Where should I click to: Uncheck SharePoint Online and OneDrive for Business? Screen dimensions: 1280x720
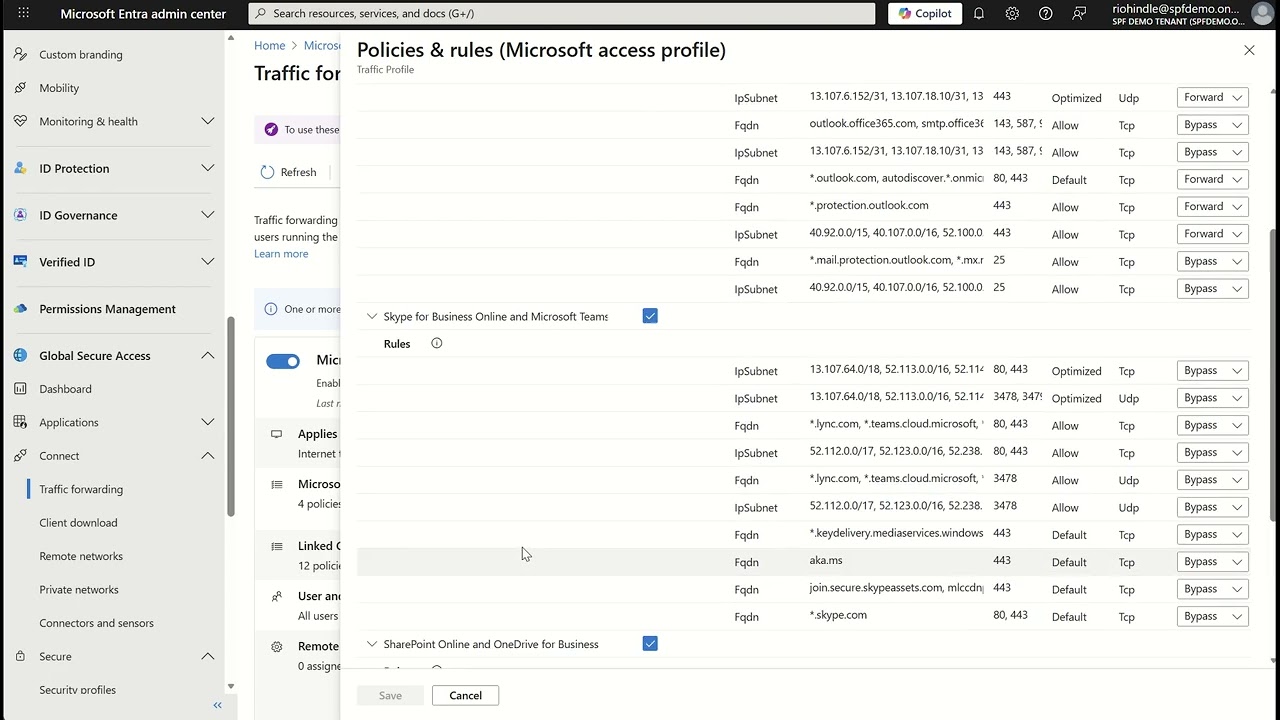pos(650,644)
